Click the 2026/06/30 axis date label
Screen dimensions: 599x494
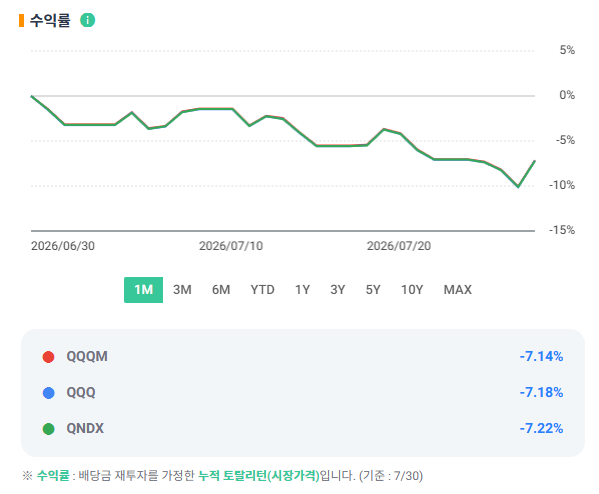click(x=63, y=246)
